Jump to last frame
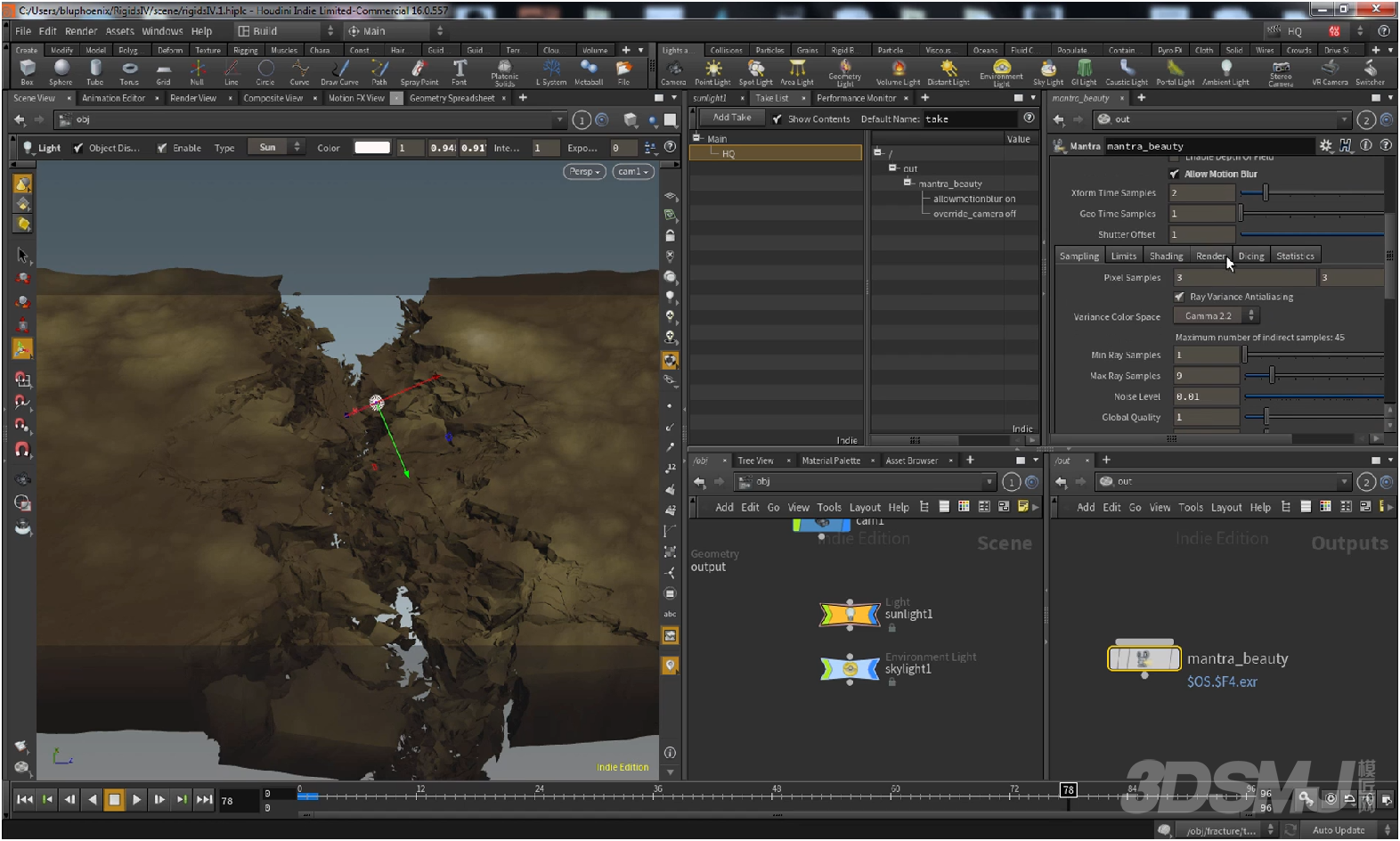The height and width of the screenshot is (841, 1400). click(204, 799)
